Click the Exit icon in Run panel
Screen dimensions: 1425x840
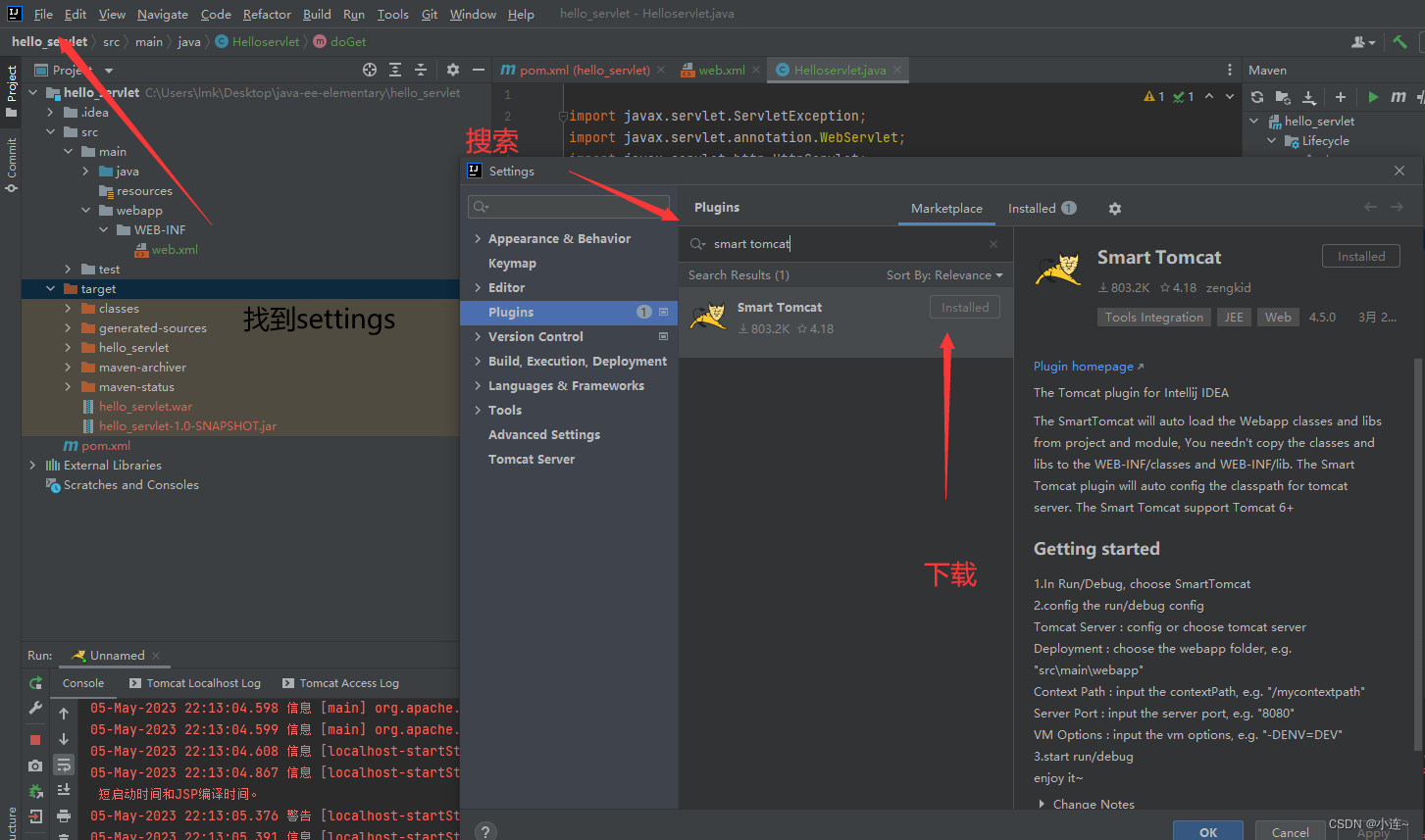36,816
